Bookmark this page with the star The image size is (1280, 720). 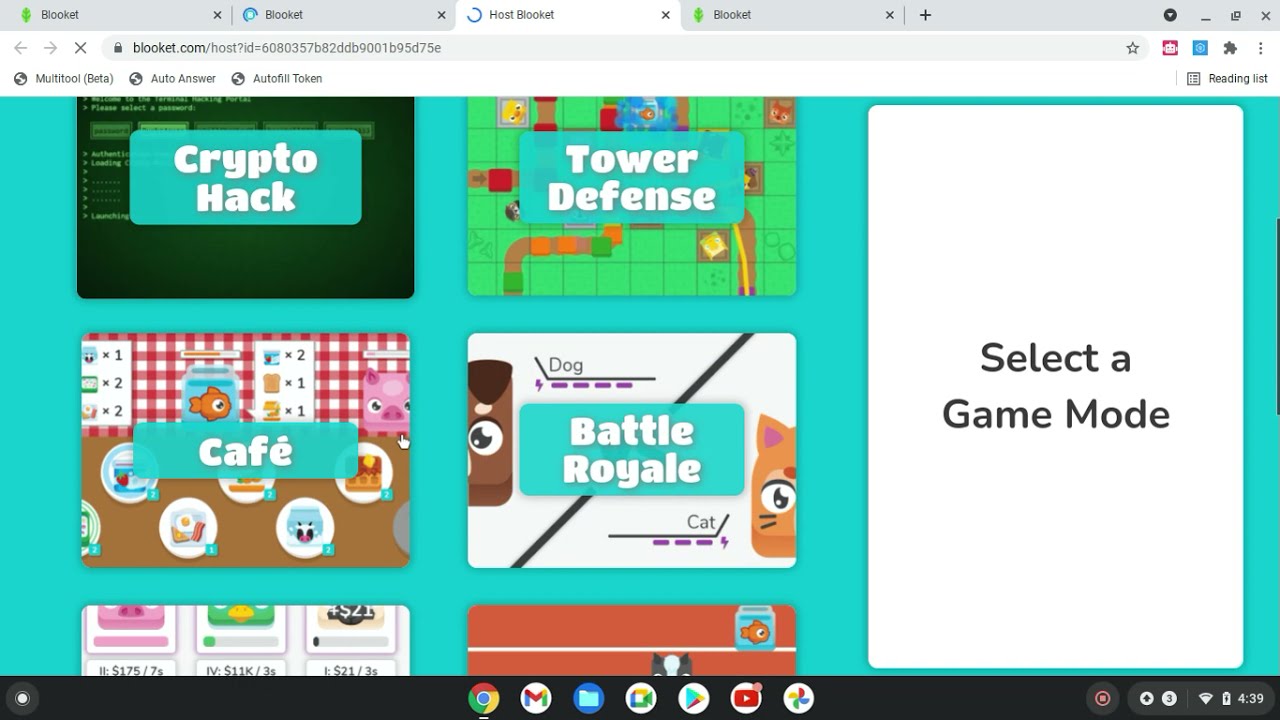pyautogui.click(x=1133, y=48)
